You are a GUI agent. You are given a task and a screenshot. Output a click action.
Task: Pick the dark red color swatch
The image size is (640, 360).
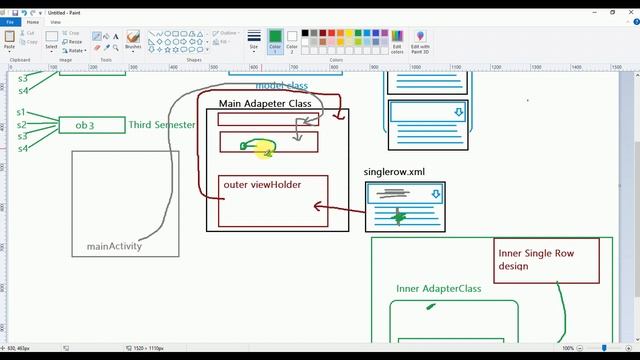pyautogui.click(x=323, y=33)
